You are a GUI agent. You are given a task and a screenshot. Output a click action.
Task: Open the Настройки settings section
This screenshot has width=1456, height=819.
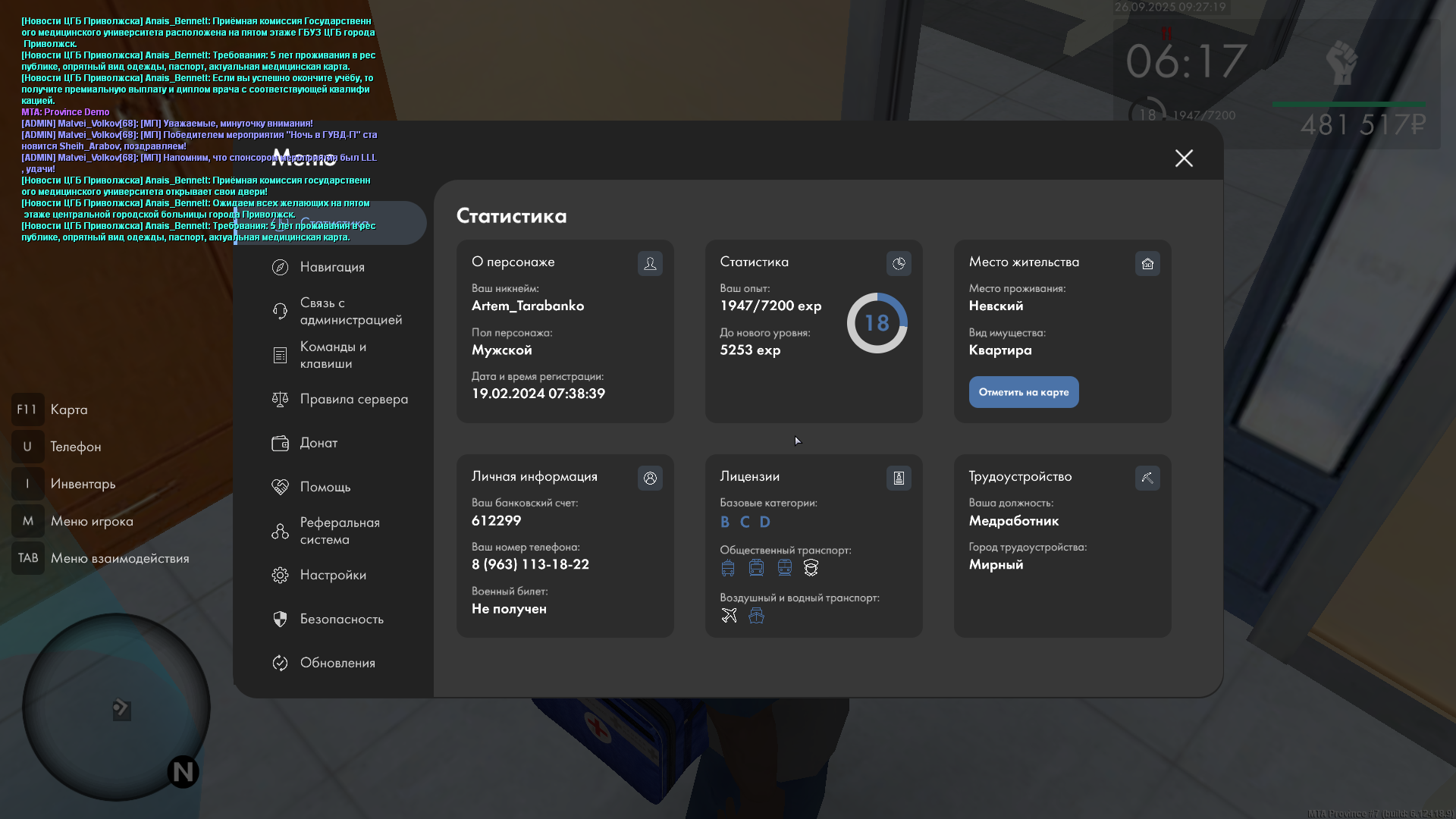point(332,575)
